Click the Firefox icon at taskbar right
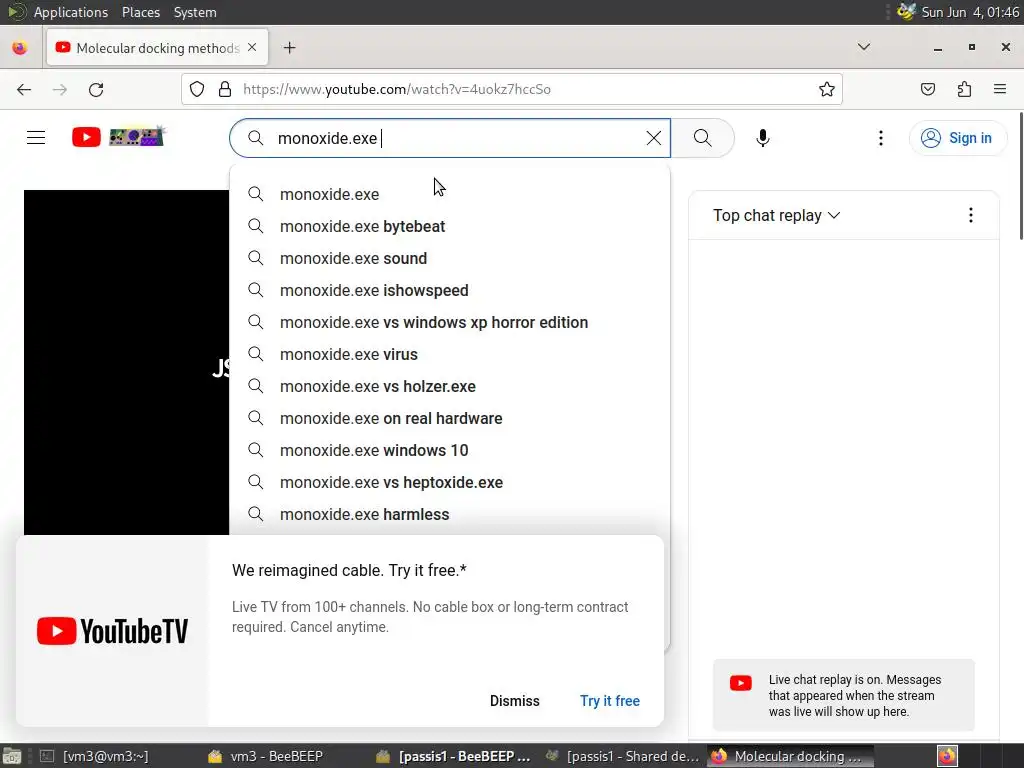The height and width of the screenshot is (768, 1024). pos(947,756)
